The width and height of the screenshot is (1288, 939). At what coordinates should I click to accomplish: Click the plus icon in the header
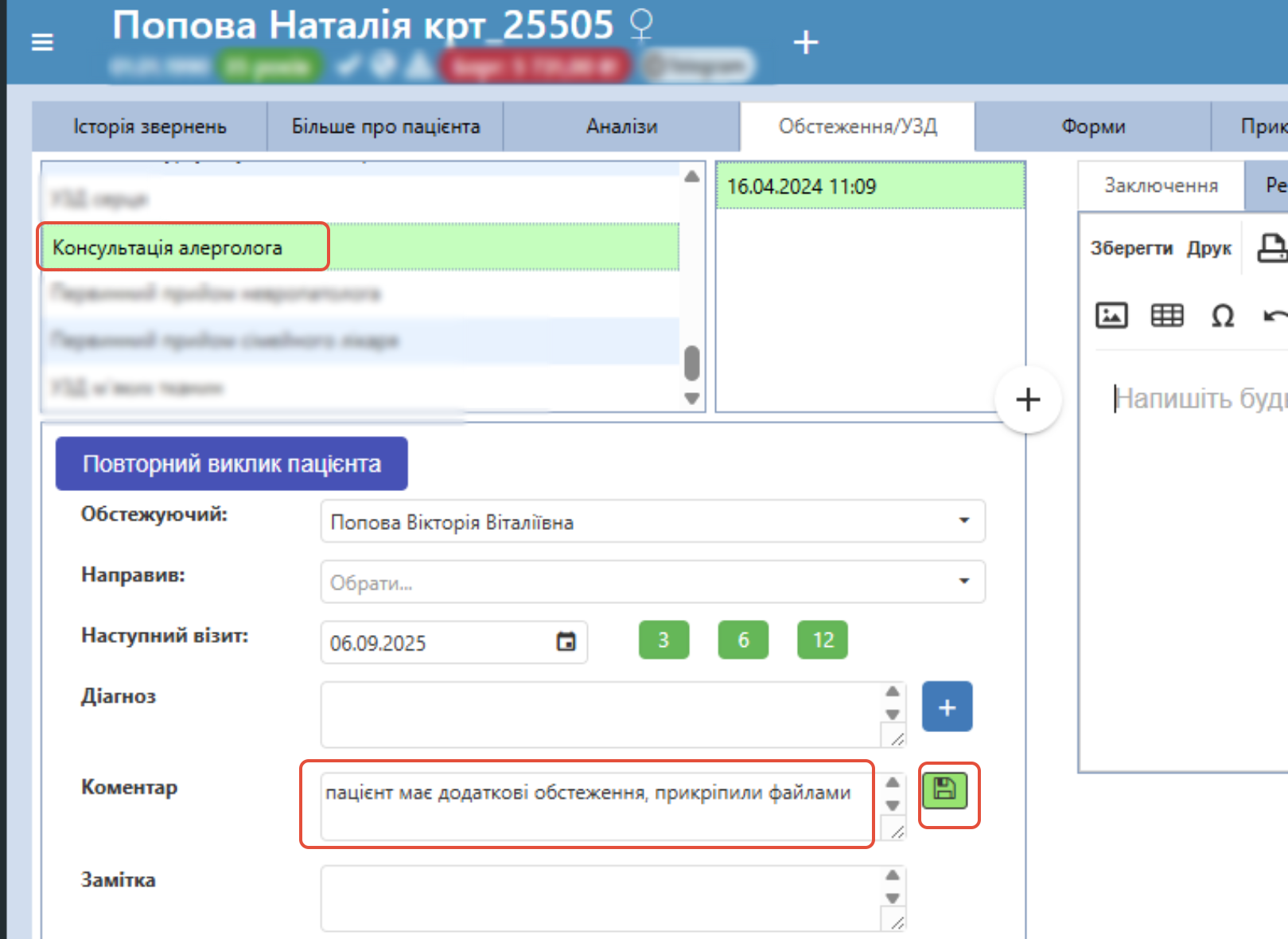coord(806,42)
